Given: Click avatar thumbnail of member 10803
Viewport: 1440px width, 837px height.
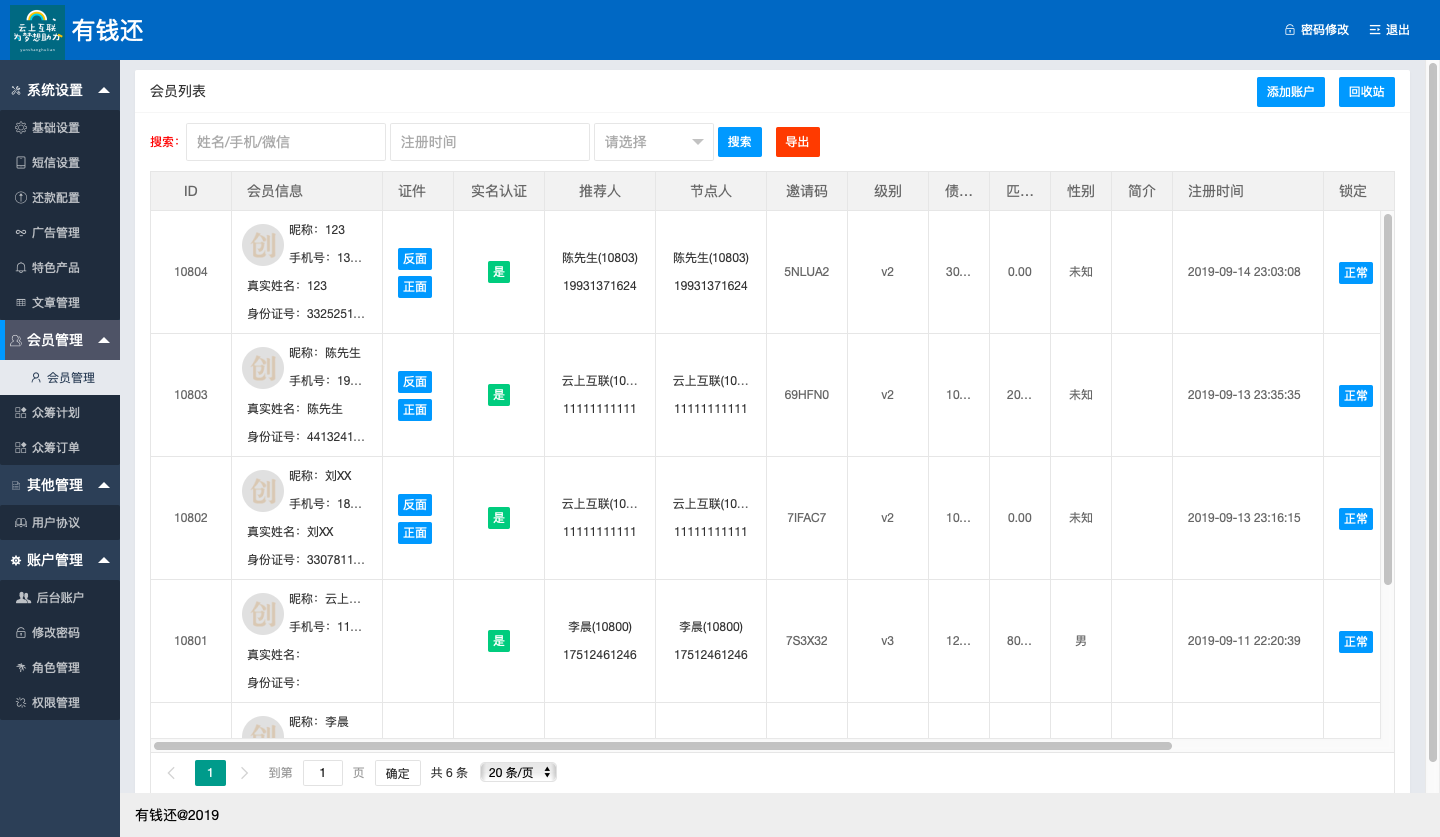Looking at the screenshot, I should click(263, 368).
